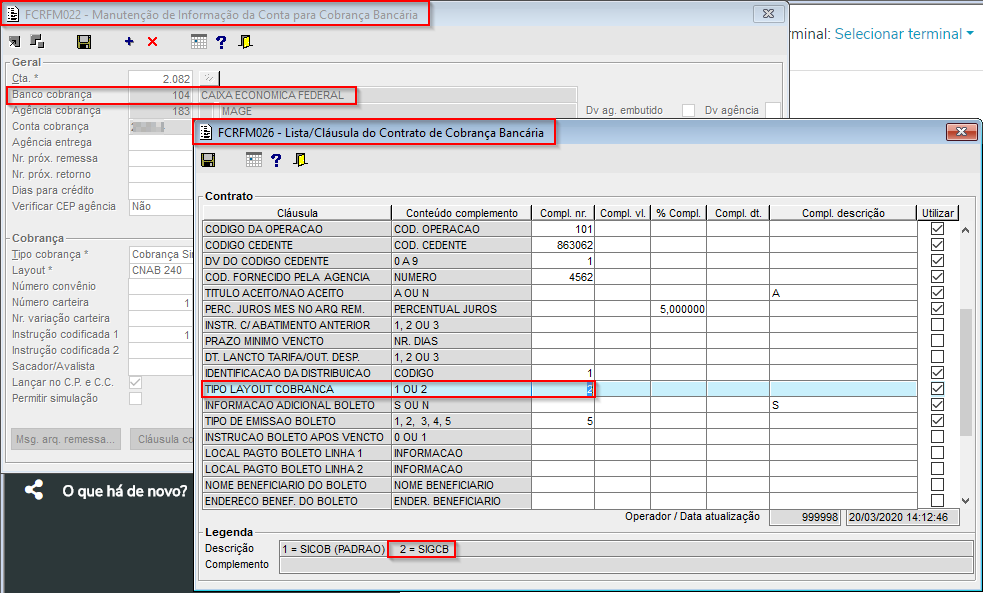Click Cta. field with value 2.082
This screenshot has width=983, height=593.
[x=160, y=78]
